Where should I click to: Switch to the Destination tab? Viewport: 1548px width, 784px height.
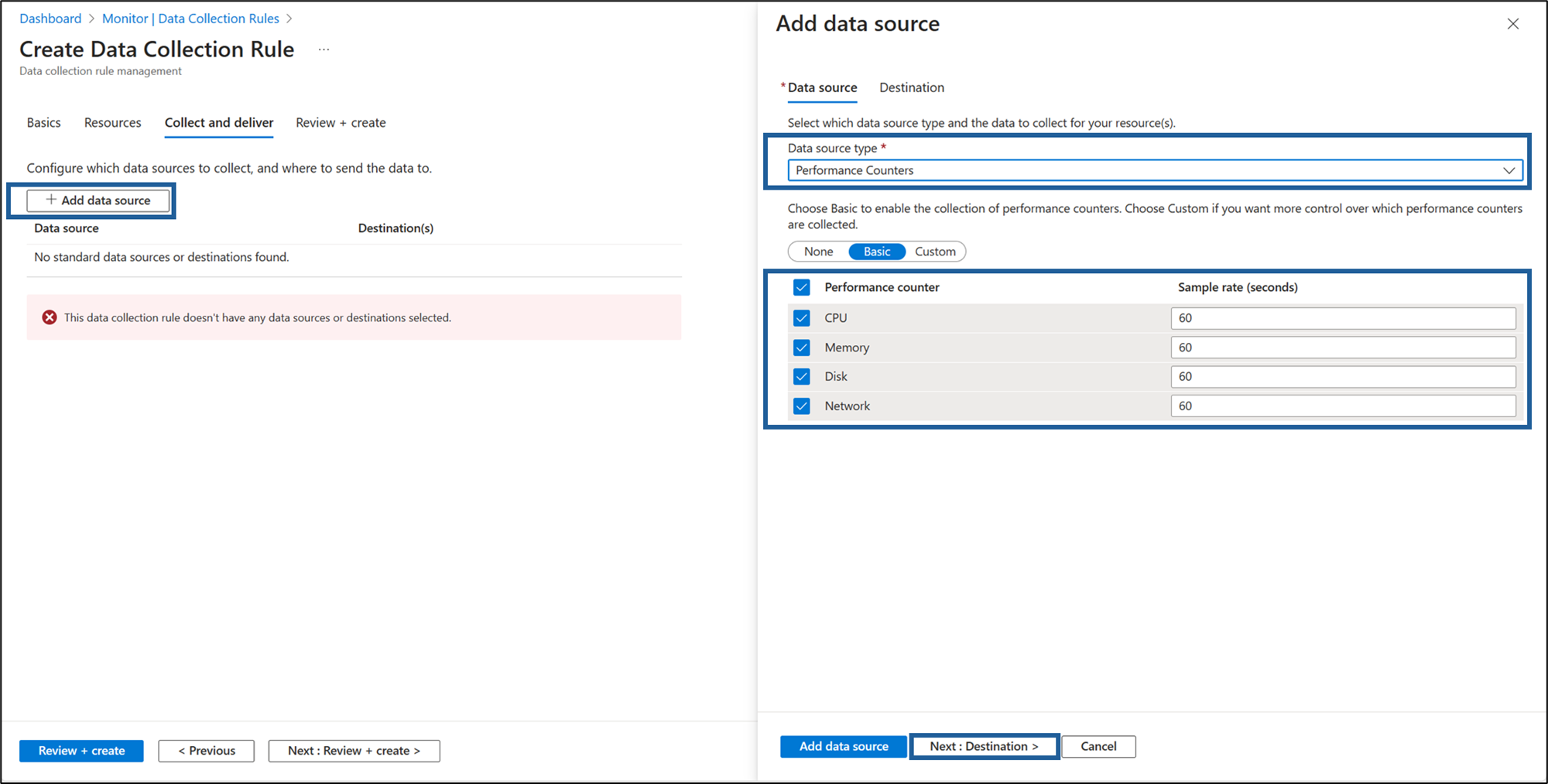pyautogui.click(x=911, y=87)
